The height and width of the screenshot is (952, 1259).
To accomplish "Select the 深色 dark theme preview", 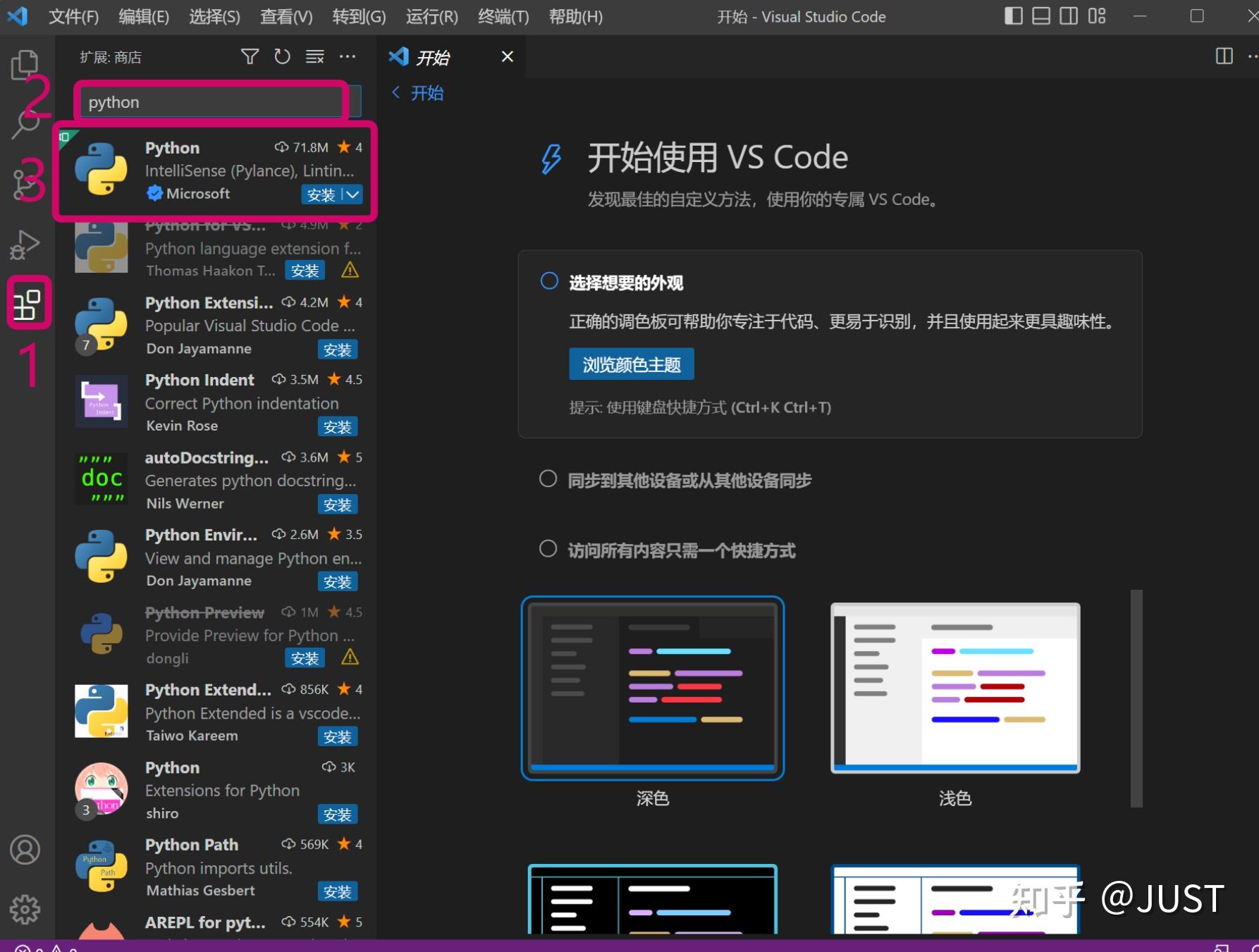I will tap(652, 687).
